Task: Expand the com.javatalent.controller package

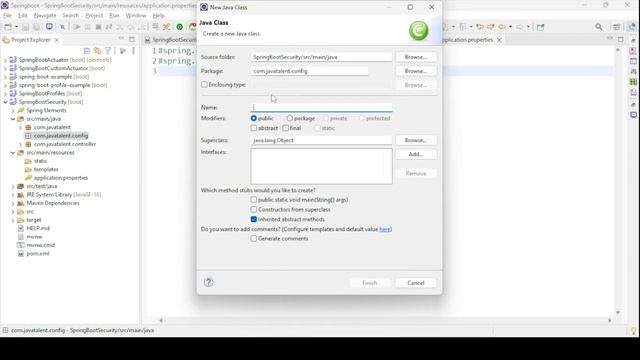Action: point(20,144)
